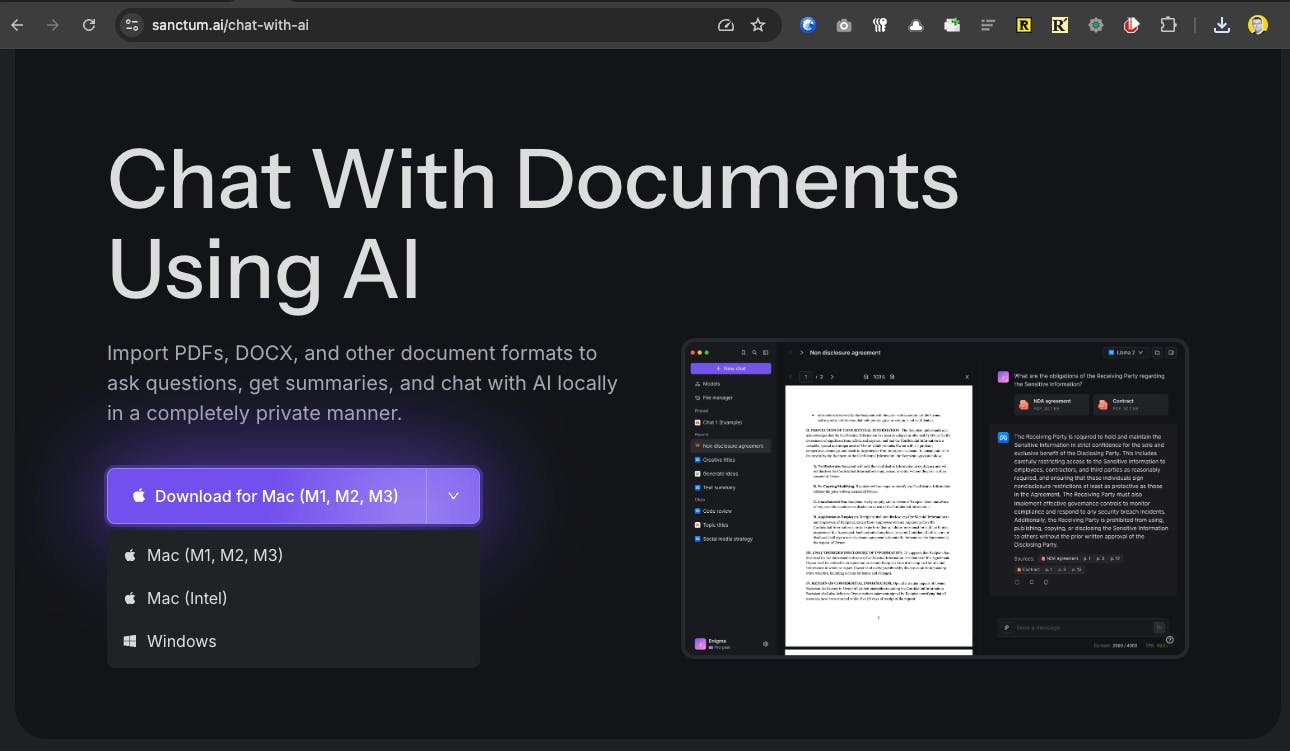Open the red play-button extension
Viewport: 1290px width, 751px height.
point(1132,25)
